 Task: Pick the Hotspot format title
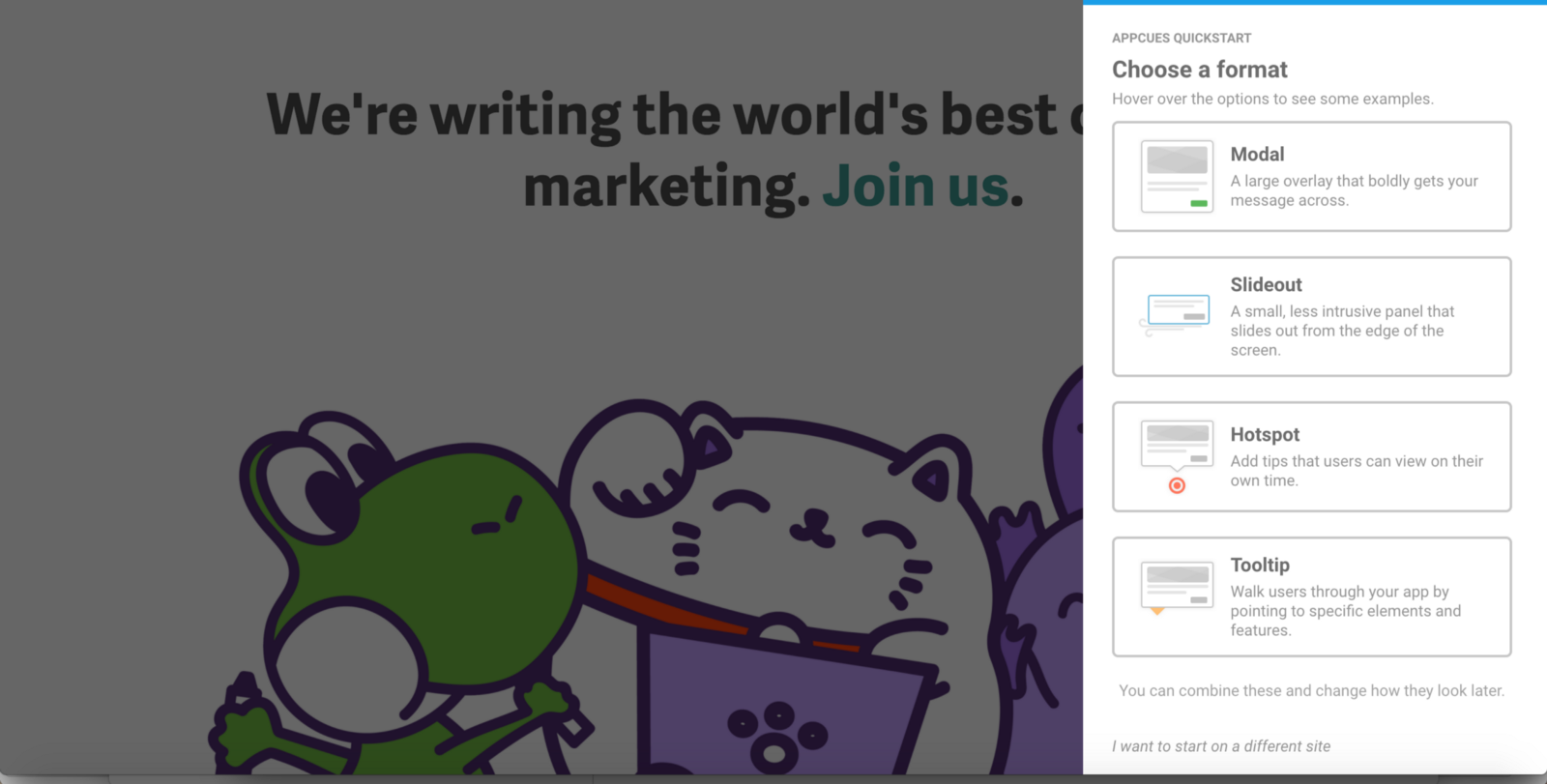1265,435
